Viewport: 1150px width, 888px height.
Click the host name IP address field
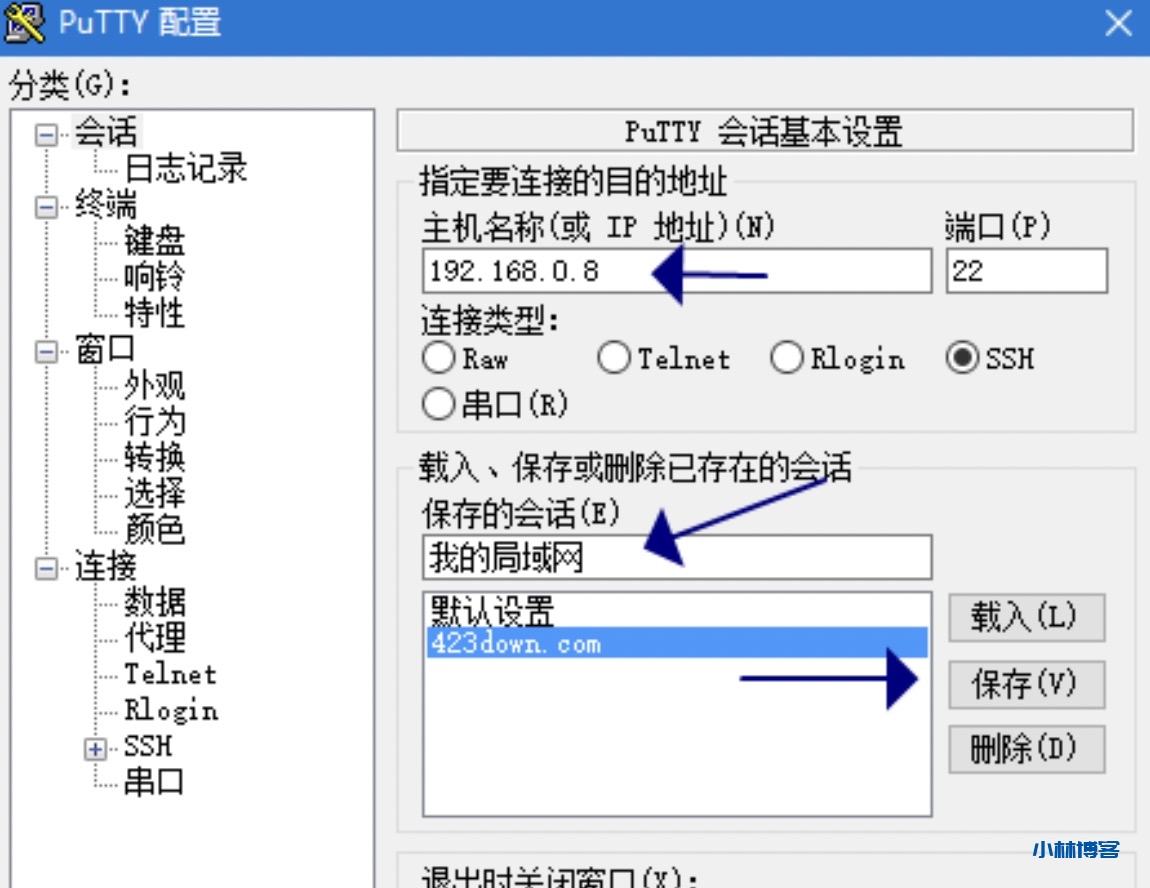pyautogui.click(x=676, y=271)
